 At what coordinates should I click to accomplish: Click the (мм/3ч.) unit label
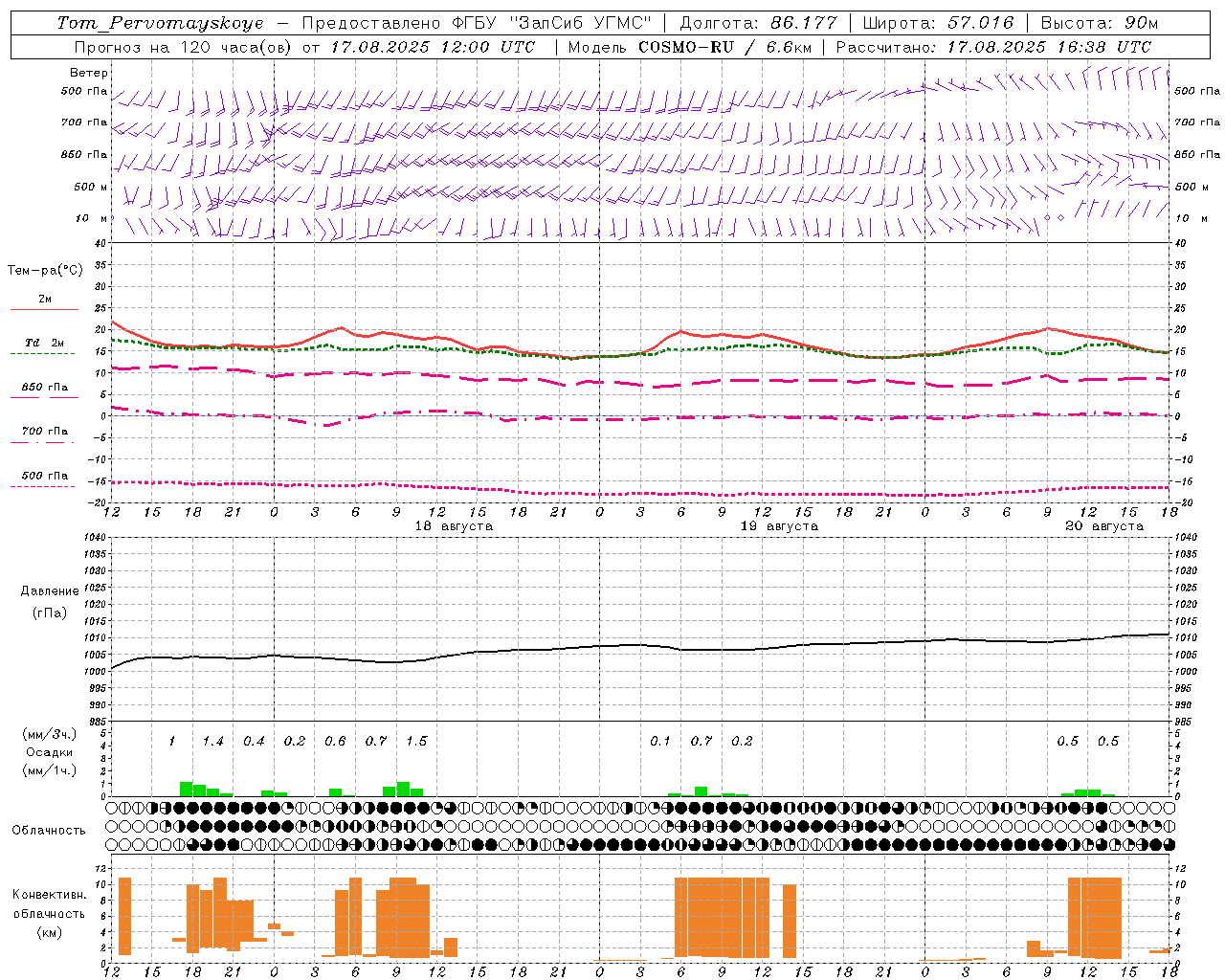click(49, 735)
